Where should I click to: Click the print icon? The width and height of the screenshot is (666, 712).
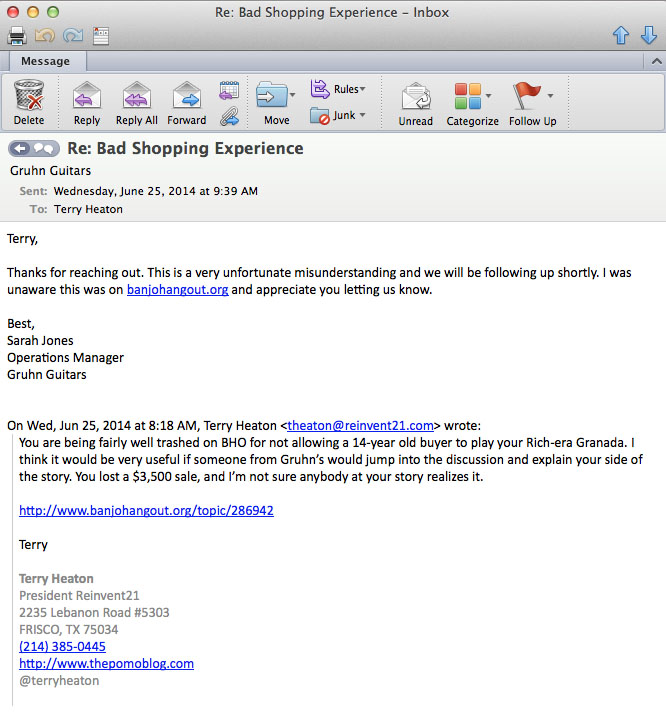point(17,35)
